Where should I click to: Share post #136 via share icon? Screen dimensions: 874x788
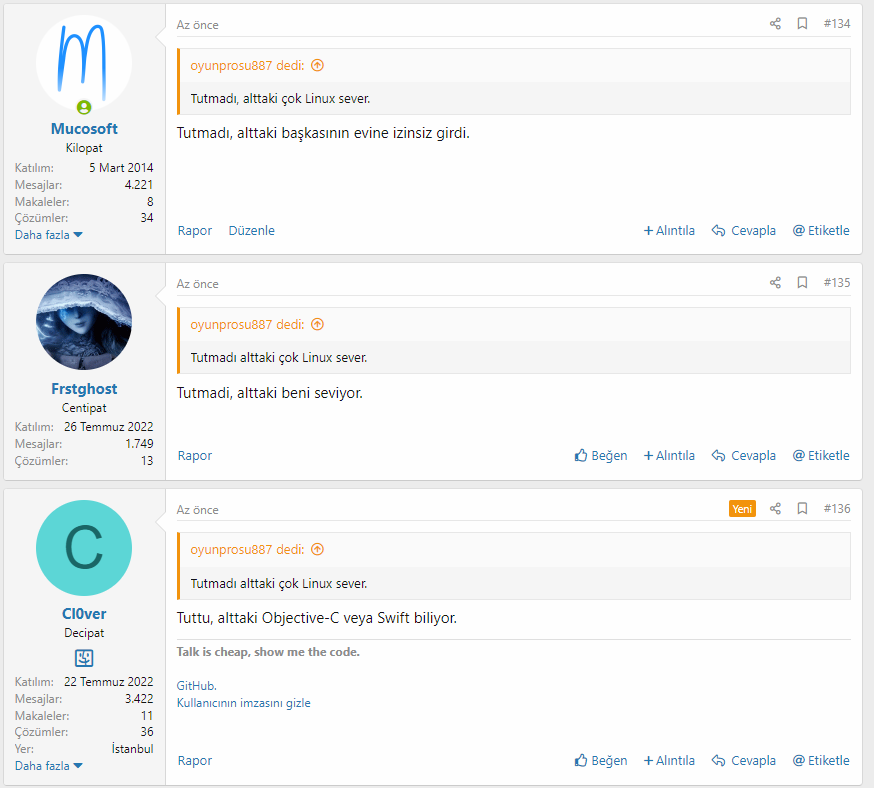point(775,508)
